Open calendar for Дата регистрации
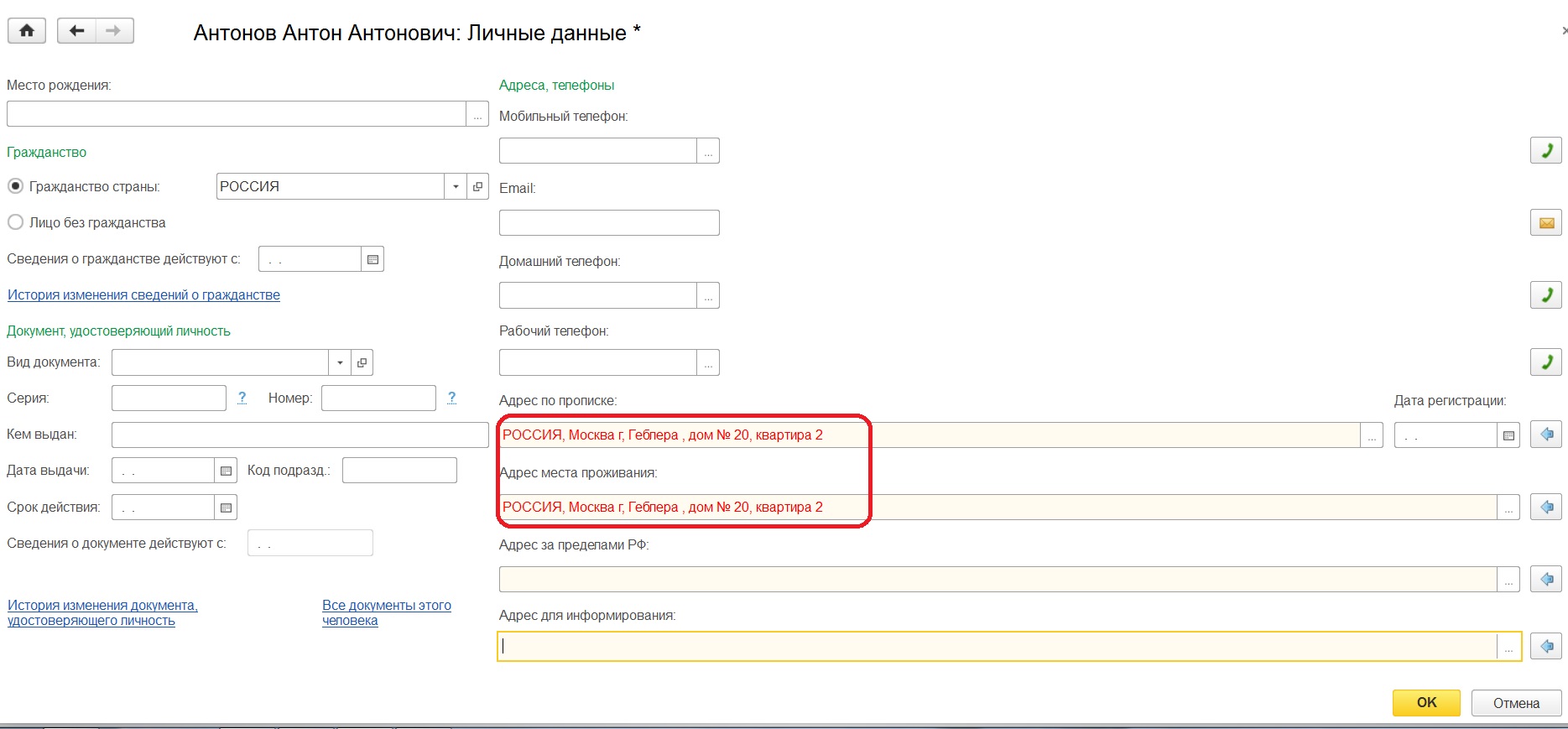 pos(1508,435)
